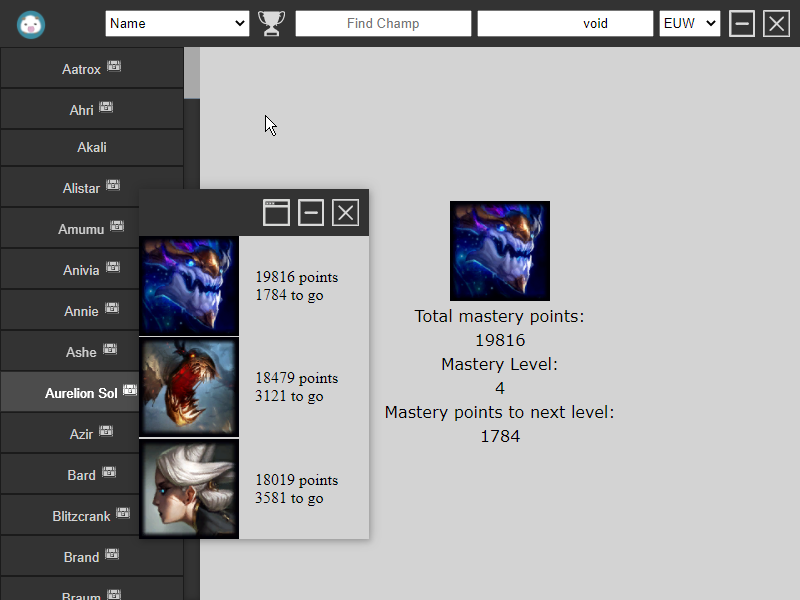Click the "19816 points" text in popup

coord(296,277)
